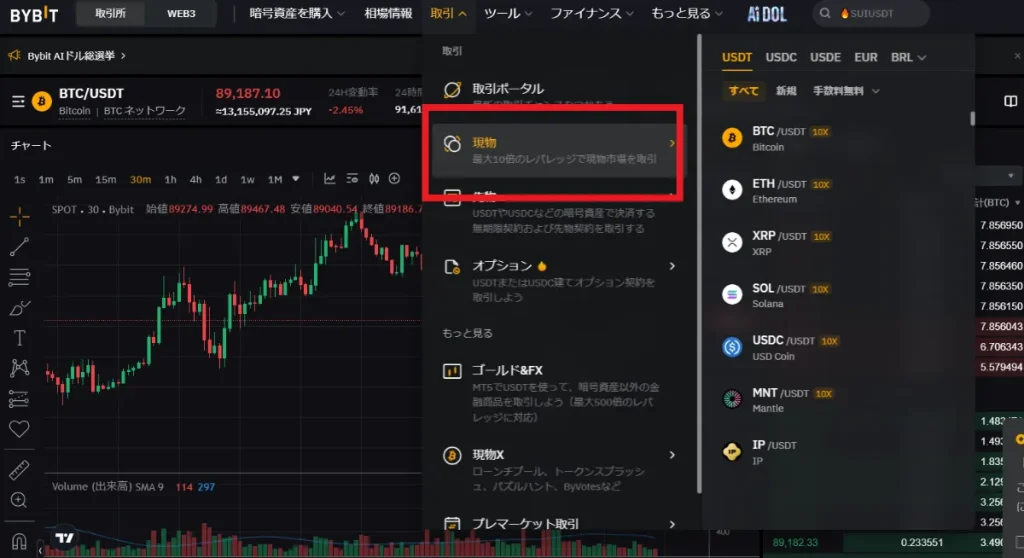
Task: Select the trend line drawing tool
Action: tap(19, 247)
